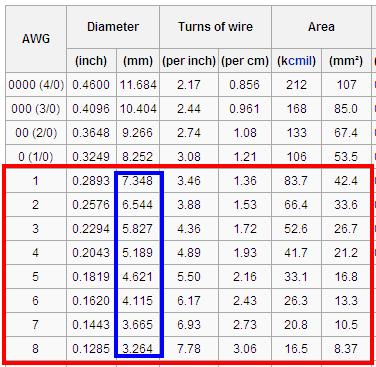Select diameter value 8.252 mm

138,156
